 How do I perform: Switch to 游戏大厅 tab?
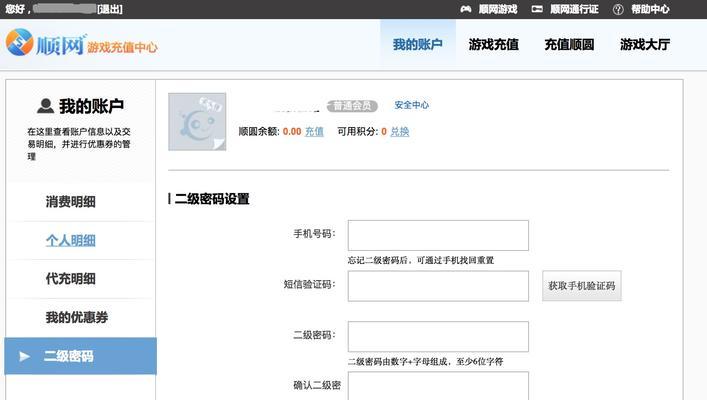(645, 44)
